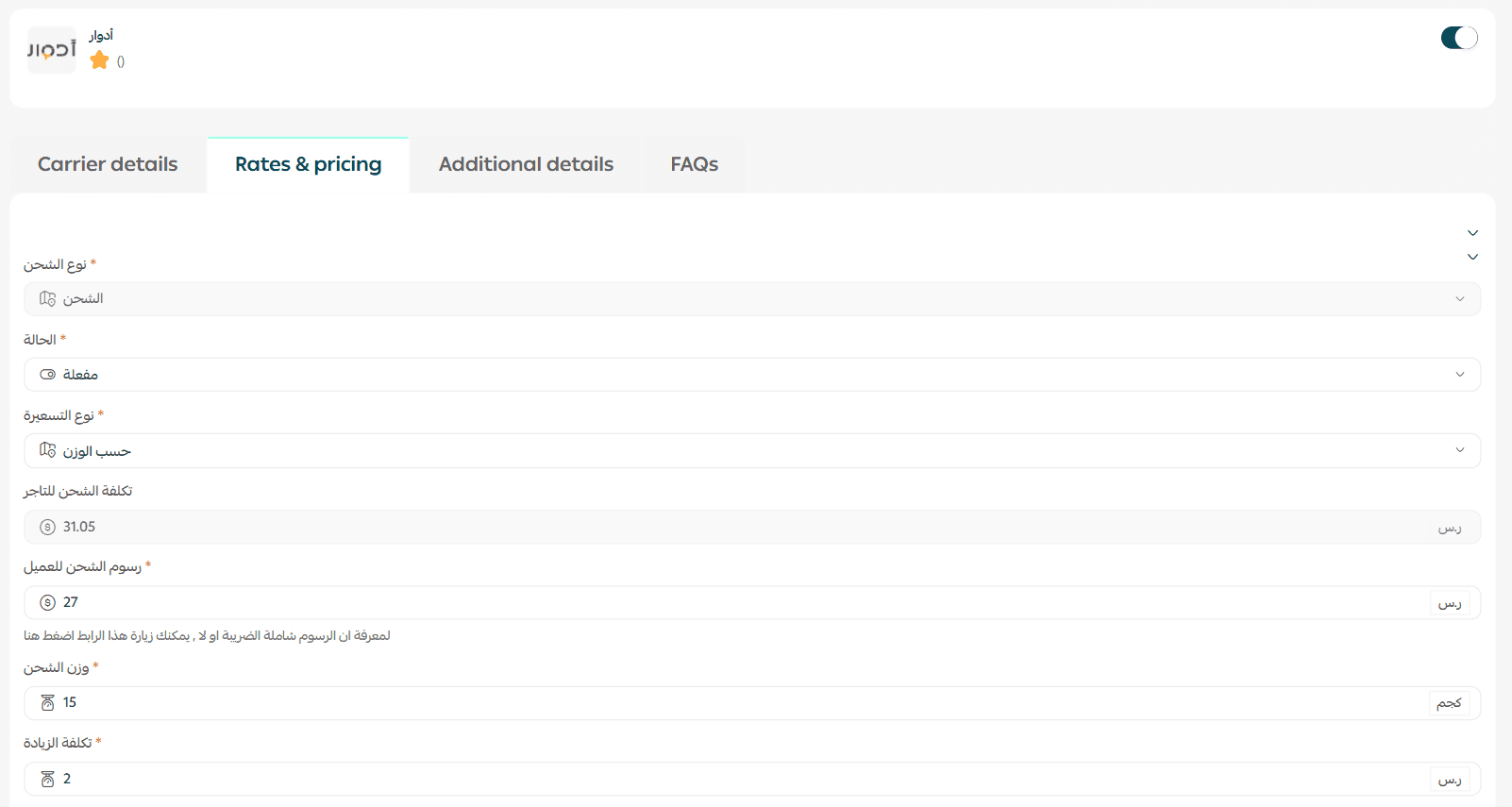Click the upper collapse chevron above the form
The image size is (1512, 807).
pyautogui.click(x=1472, y=233)
